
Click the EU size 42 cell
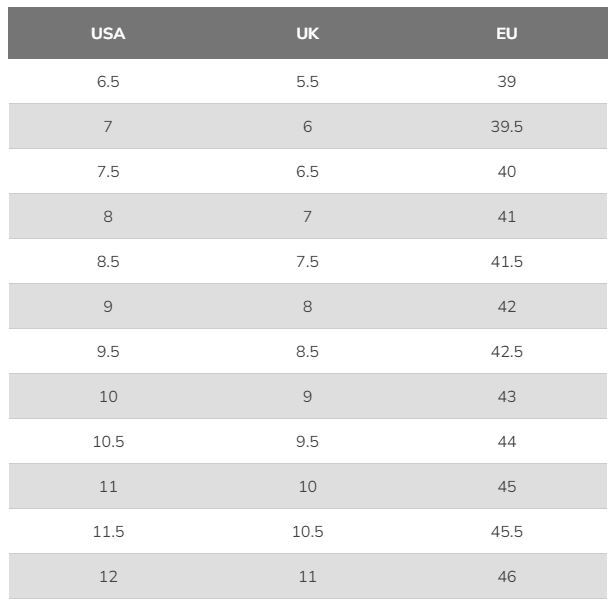pyautogui.click(x=507, y=306)
